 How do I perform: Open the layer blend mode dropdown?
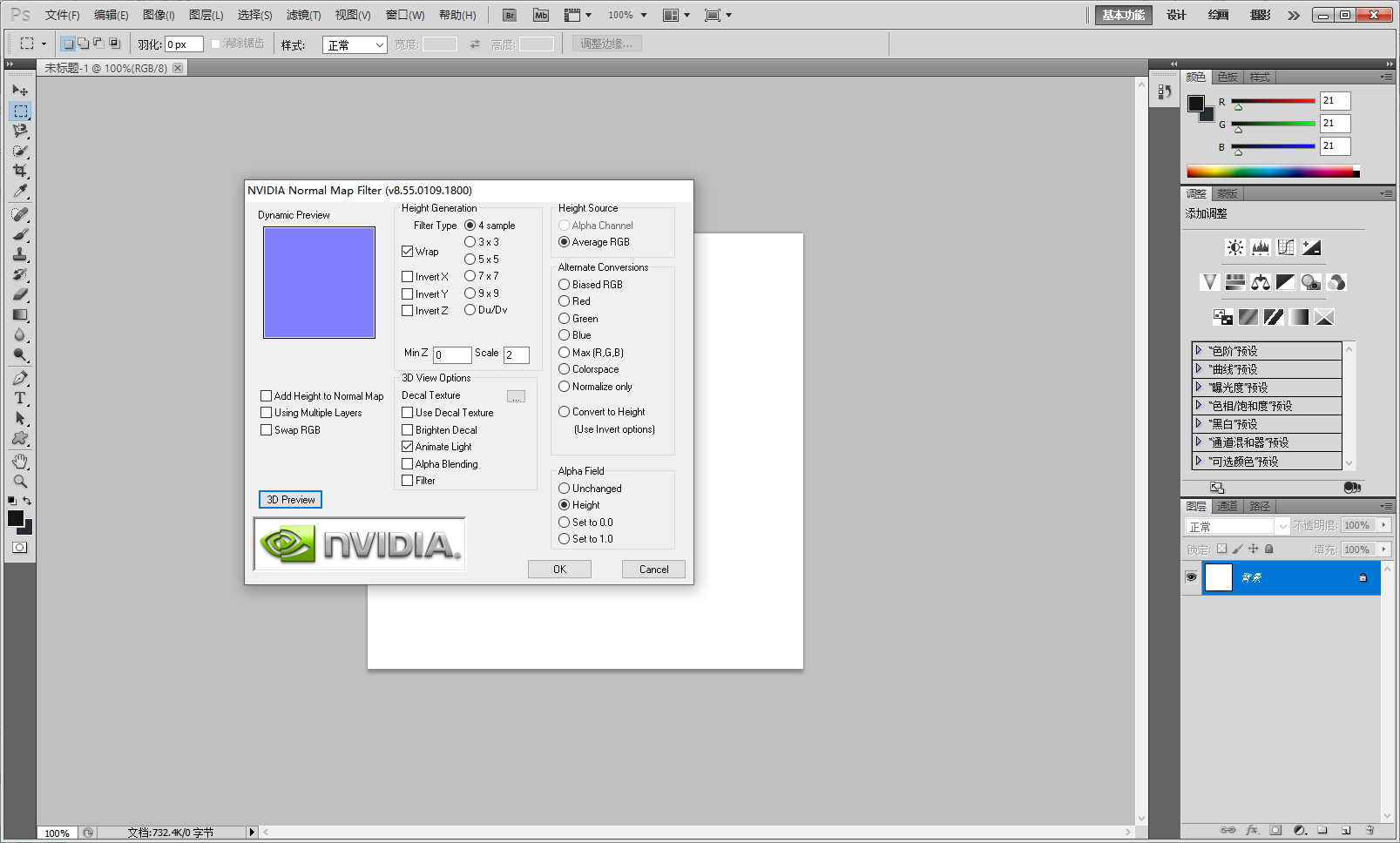pos(1237,526)
